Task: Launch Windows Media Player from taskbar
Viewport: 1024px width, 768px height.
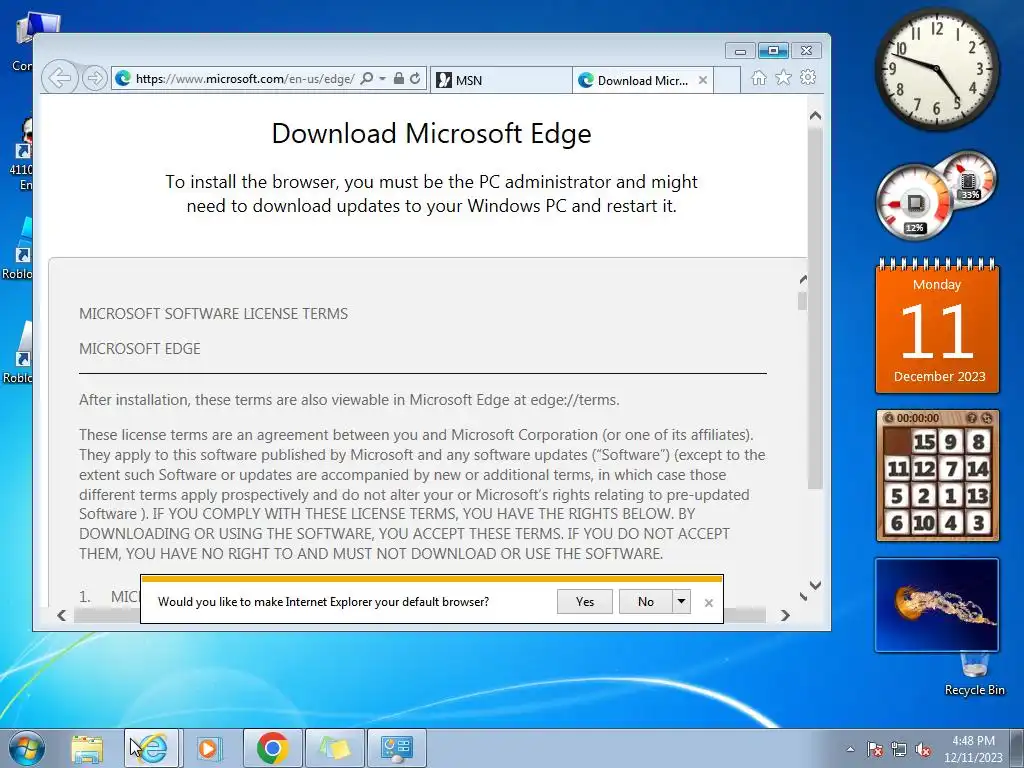Action: [209, 748]
